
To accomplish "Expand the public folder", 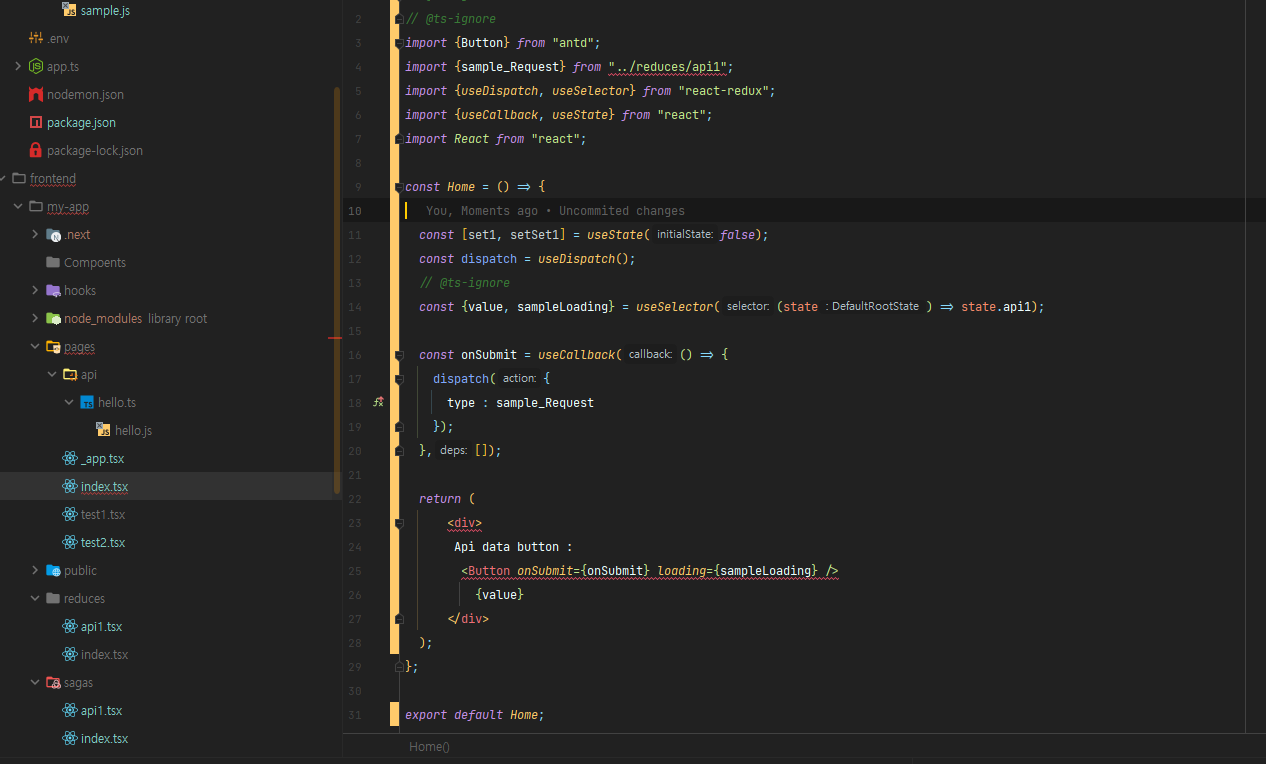I will coord(35,570).
